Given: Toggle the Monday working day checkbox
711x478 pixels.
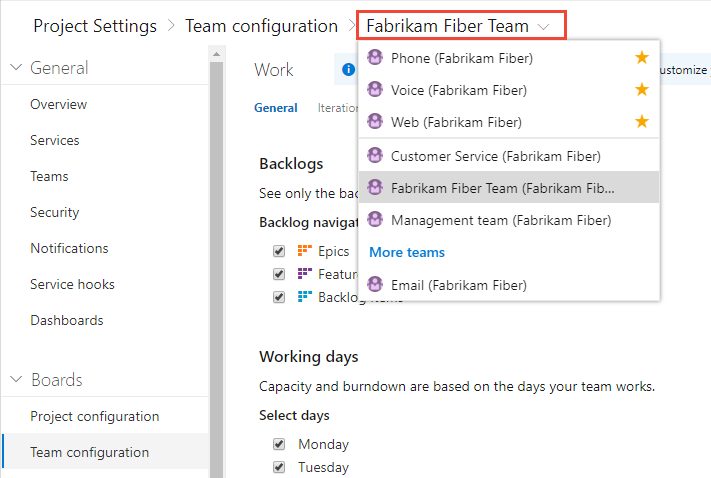Looking at the screenshot, I should point(280,444).
